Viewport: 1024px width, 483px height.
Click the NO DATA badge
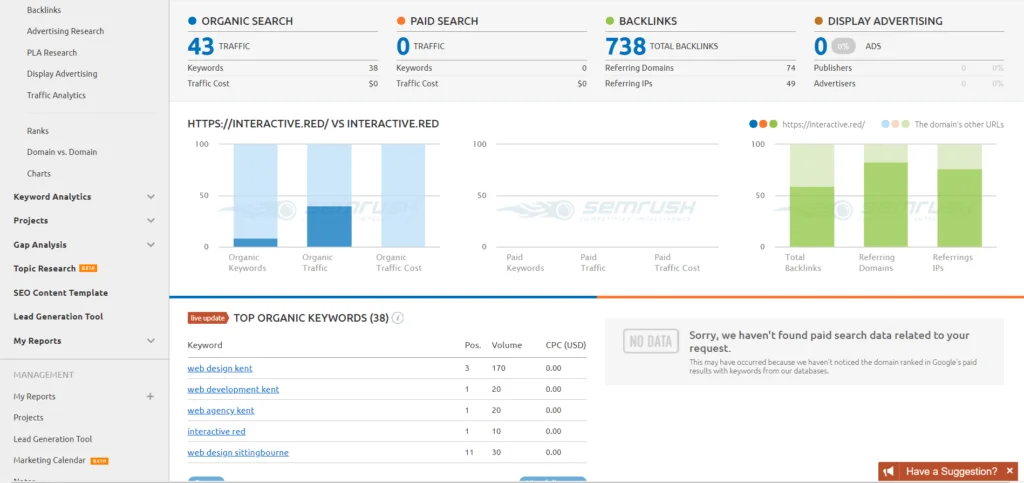[x=650, y=342]
